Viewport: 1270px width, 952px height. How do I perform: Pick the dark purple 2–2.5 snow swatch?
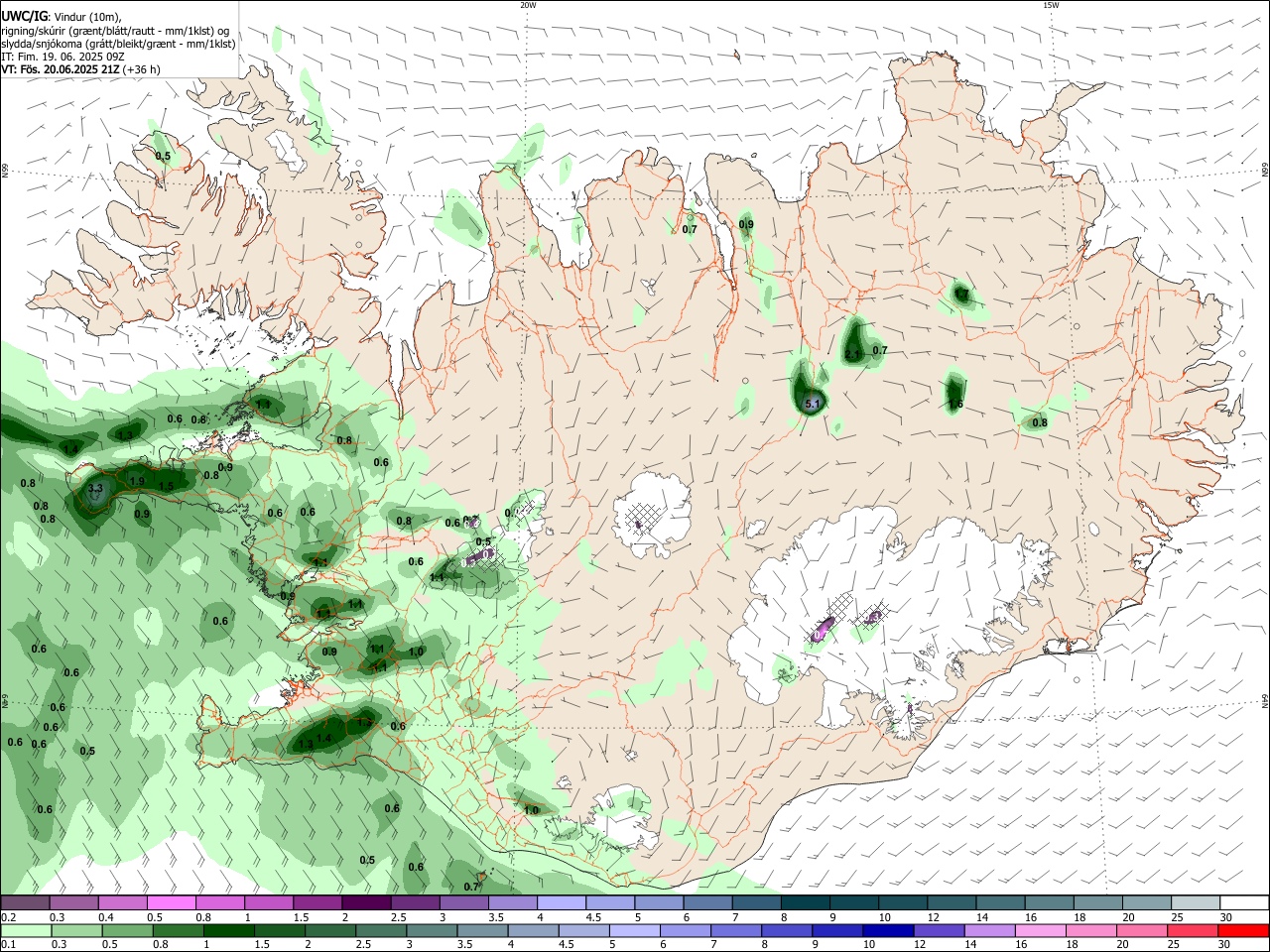coord(366,902)
